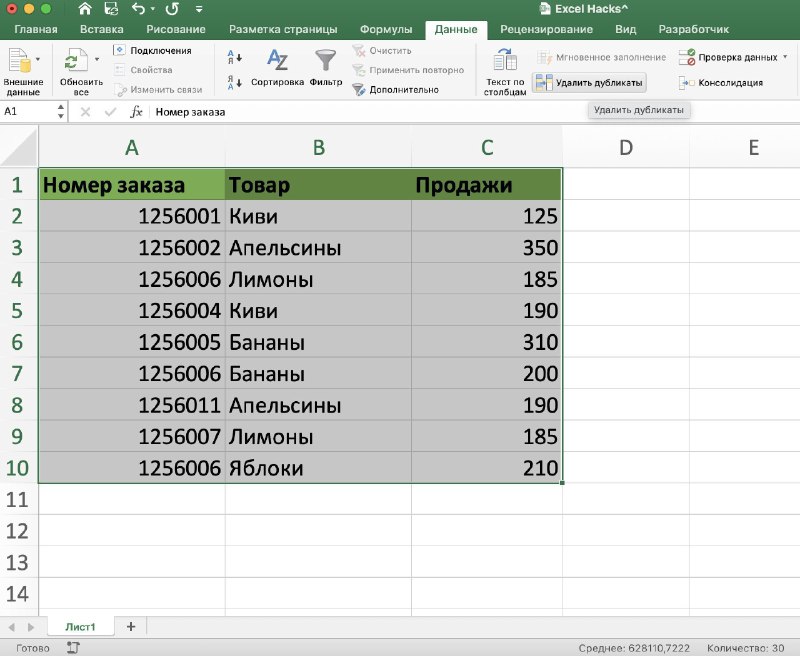Select column C header
Viewport: 800px width, 656px height.
point(487,147)
